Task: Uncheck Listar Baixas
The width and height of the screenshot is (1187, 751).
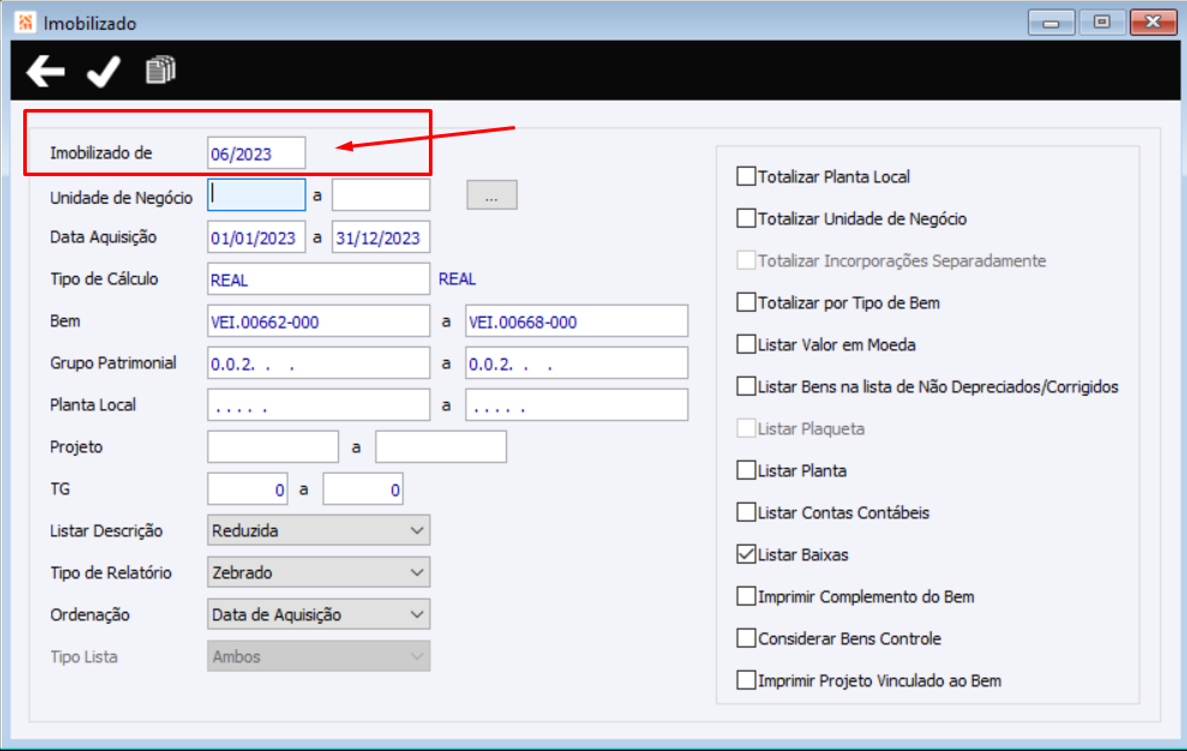Action: 746,554
